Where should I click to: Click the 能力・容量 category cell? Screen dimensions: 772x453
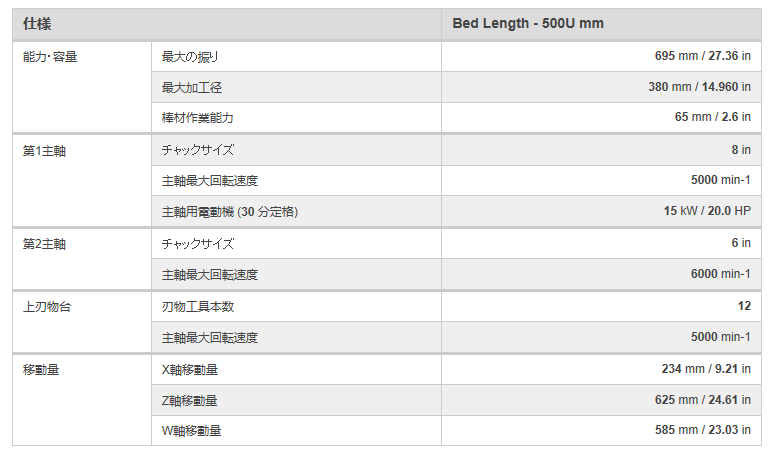(50, 57)
